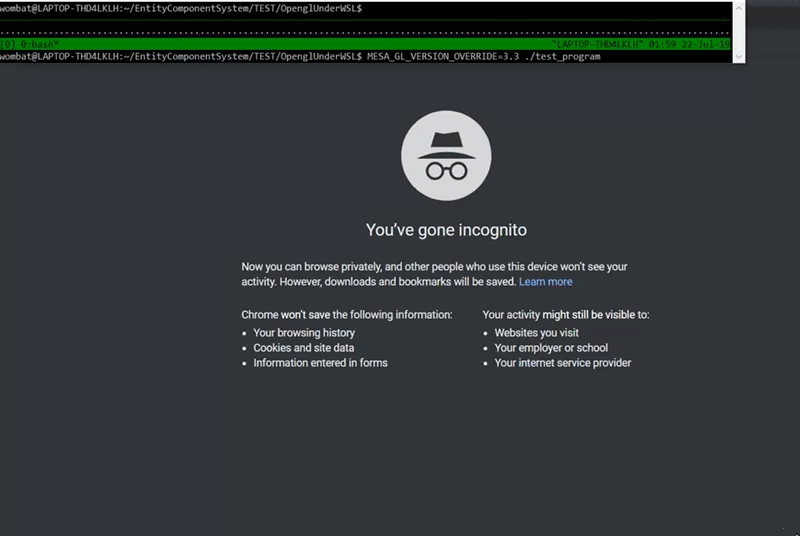Image resolution: width=800 pixels, height=536 pixels.
Task: Click 'Cookies and site data' list item
Action: coord(304,348)
